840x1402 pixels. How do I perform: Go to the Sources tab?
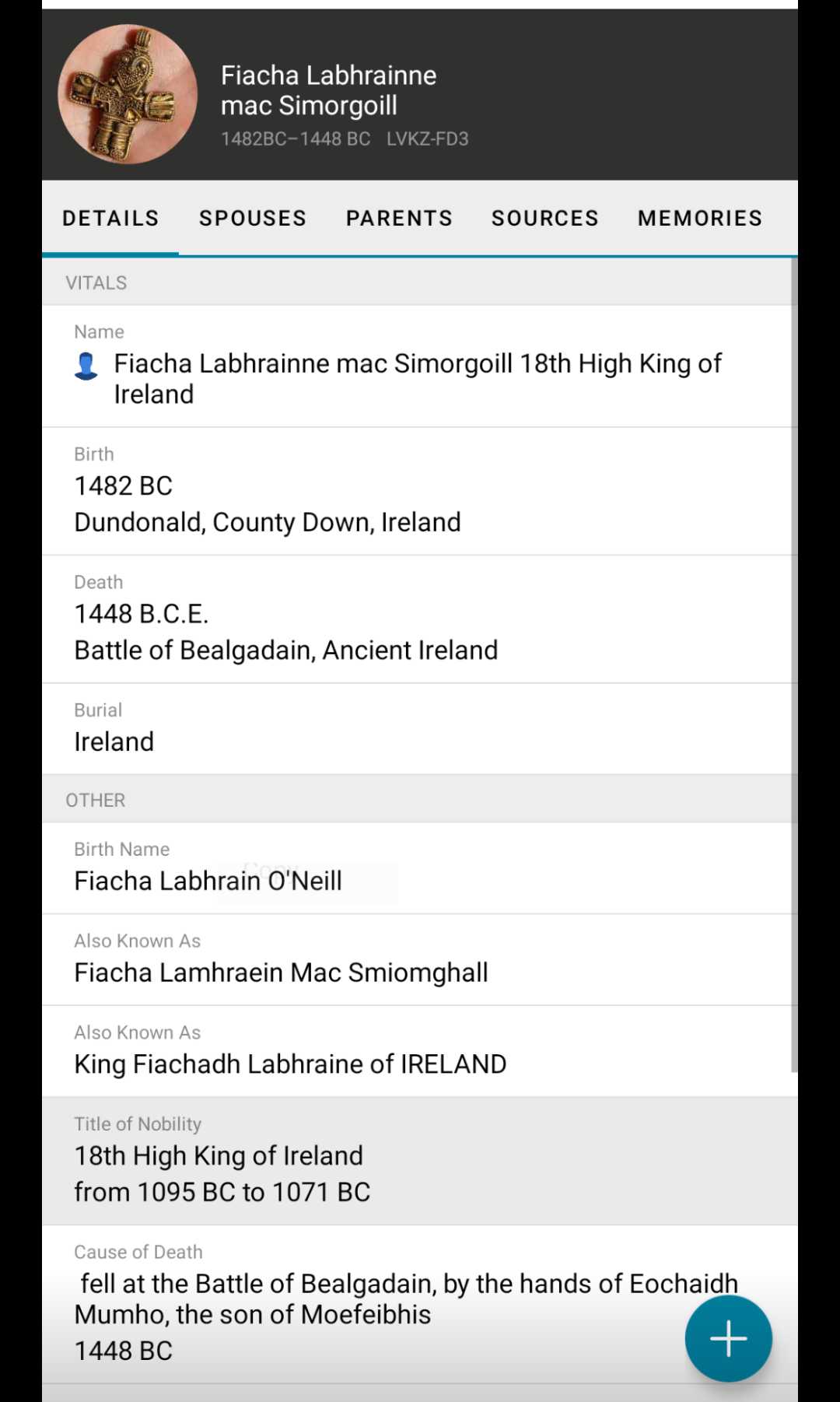click(544, 218)
